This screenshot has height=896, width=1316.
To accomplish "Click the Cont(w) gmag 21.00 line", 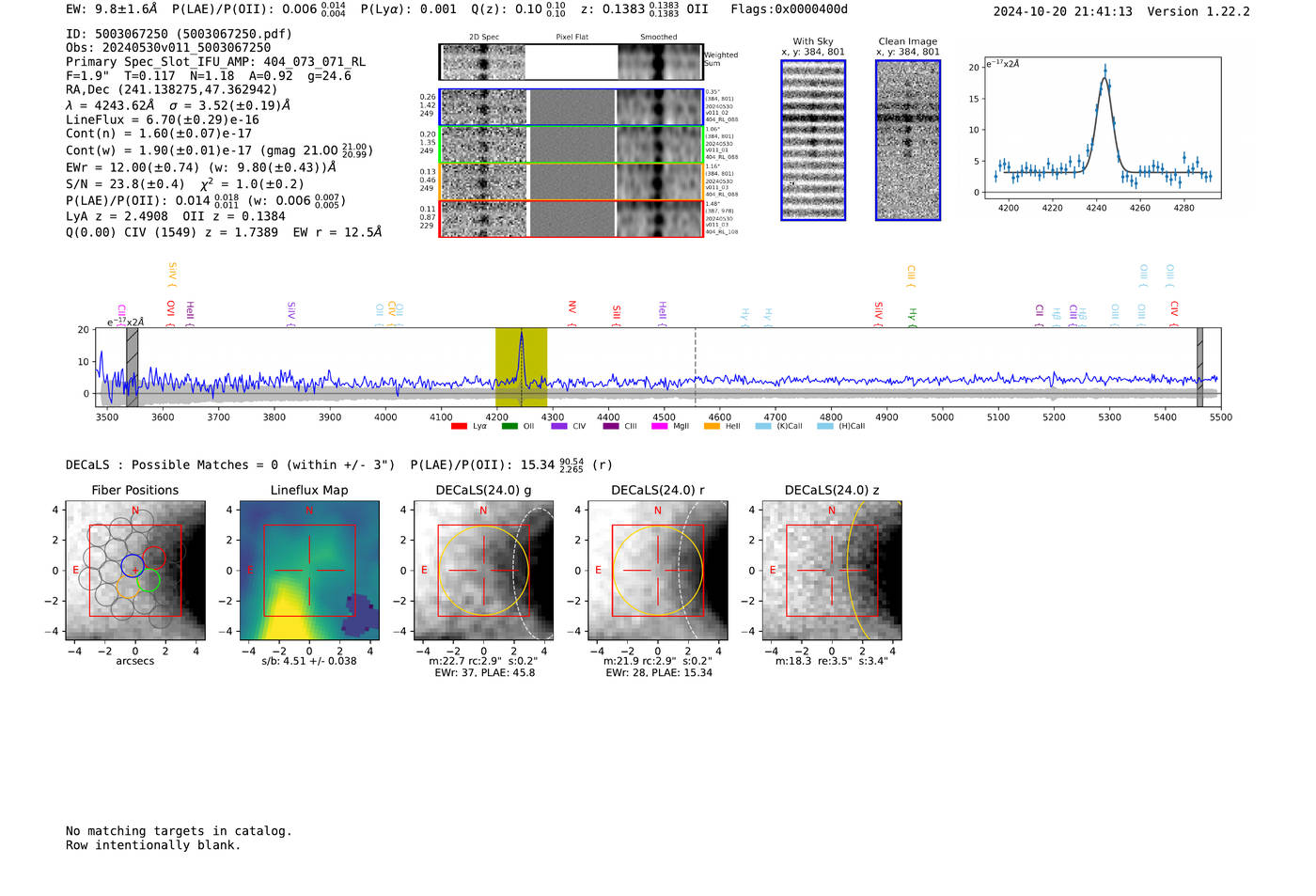I will [219, 149].
